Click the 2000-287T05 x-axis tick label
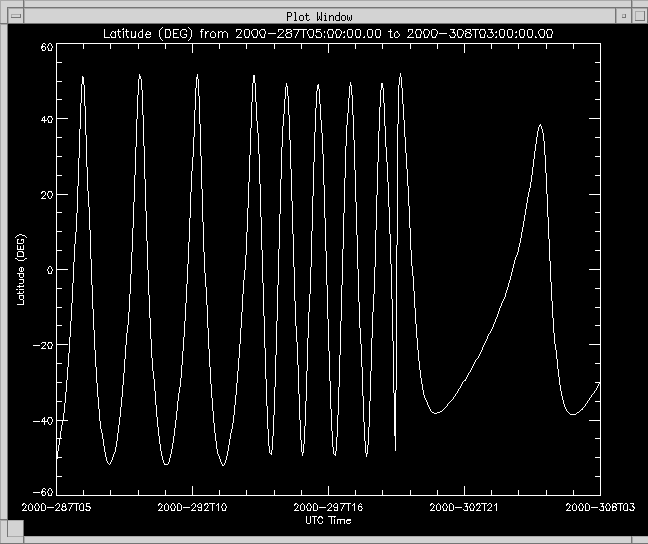The height and width of the screenshot is (544, 648). [x=57, y=508]
